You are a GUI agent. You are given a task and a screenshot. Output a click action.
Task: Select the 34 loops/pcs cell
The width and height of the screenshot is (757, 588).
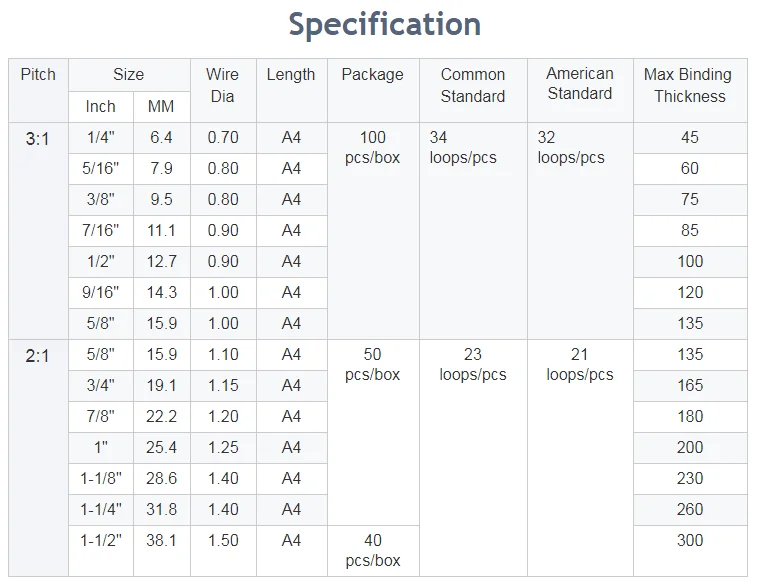pos(463,148)
